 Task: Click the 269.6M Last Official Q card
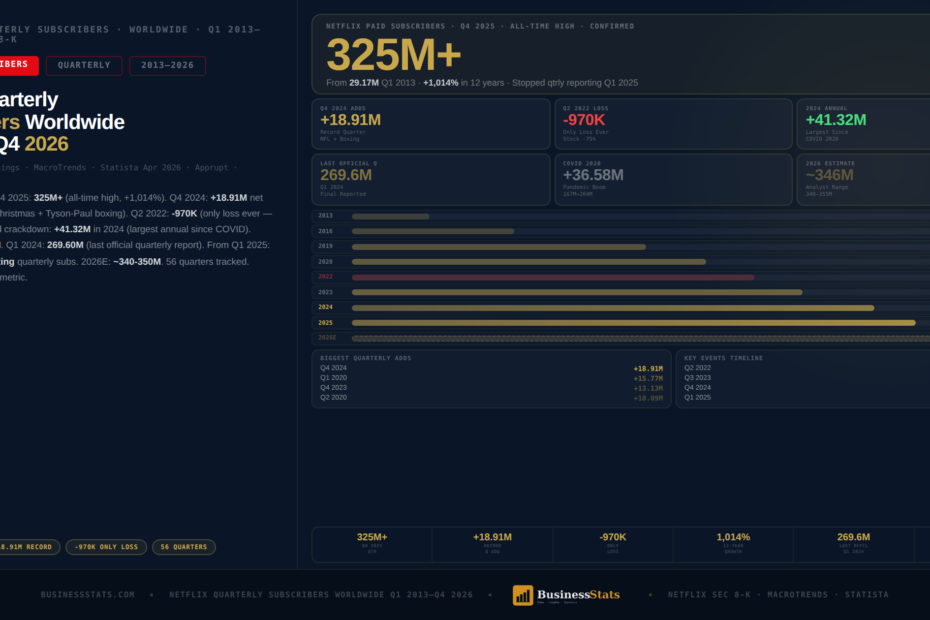pyautogui.click(x=431, y=180)
